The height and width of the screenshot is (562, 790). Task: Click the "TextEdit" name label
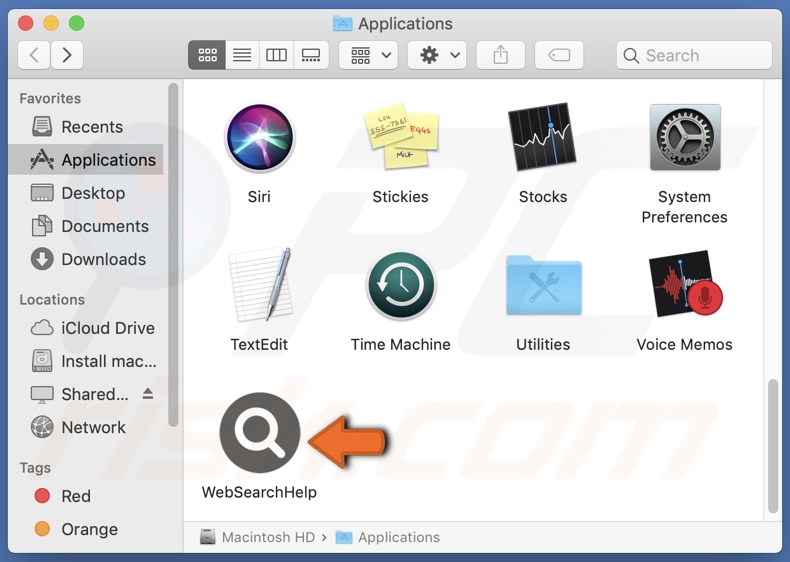259,345
